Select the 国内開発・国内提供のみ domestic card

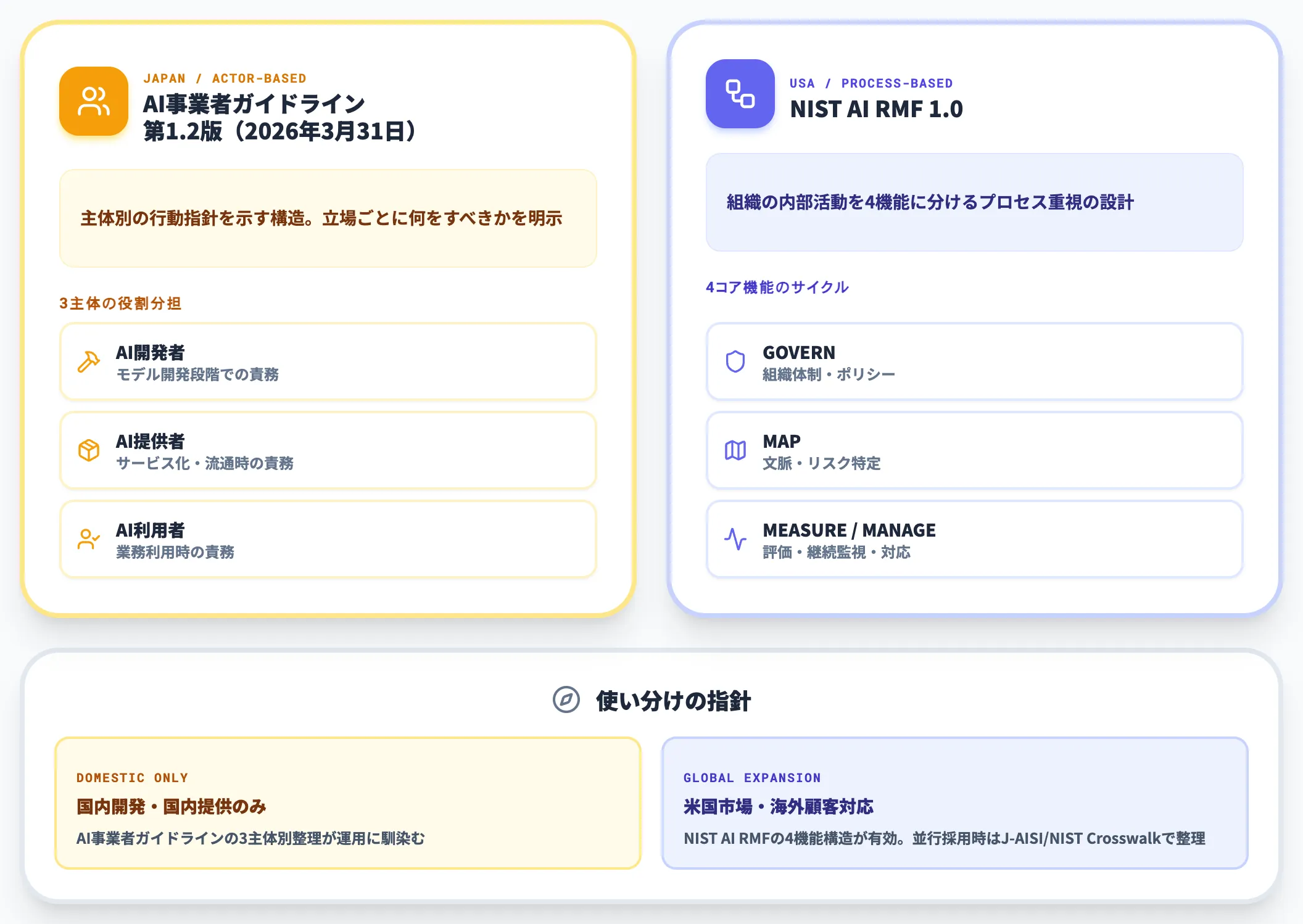point(348,803)
